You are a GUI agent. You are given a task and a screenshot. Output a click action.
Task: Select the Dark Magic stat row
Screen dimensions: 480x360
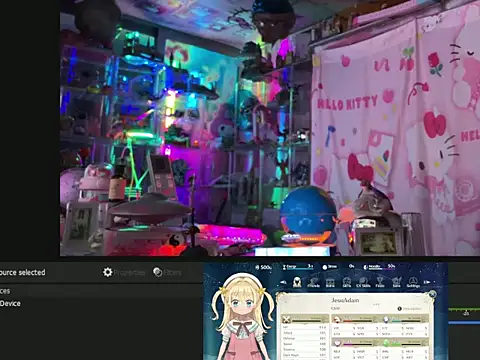(x=304, y=355)
